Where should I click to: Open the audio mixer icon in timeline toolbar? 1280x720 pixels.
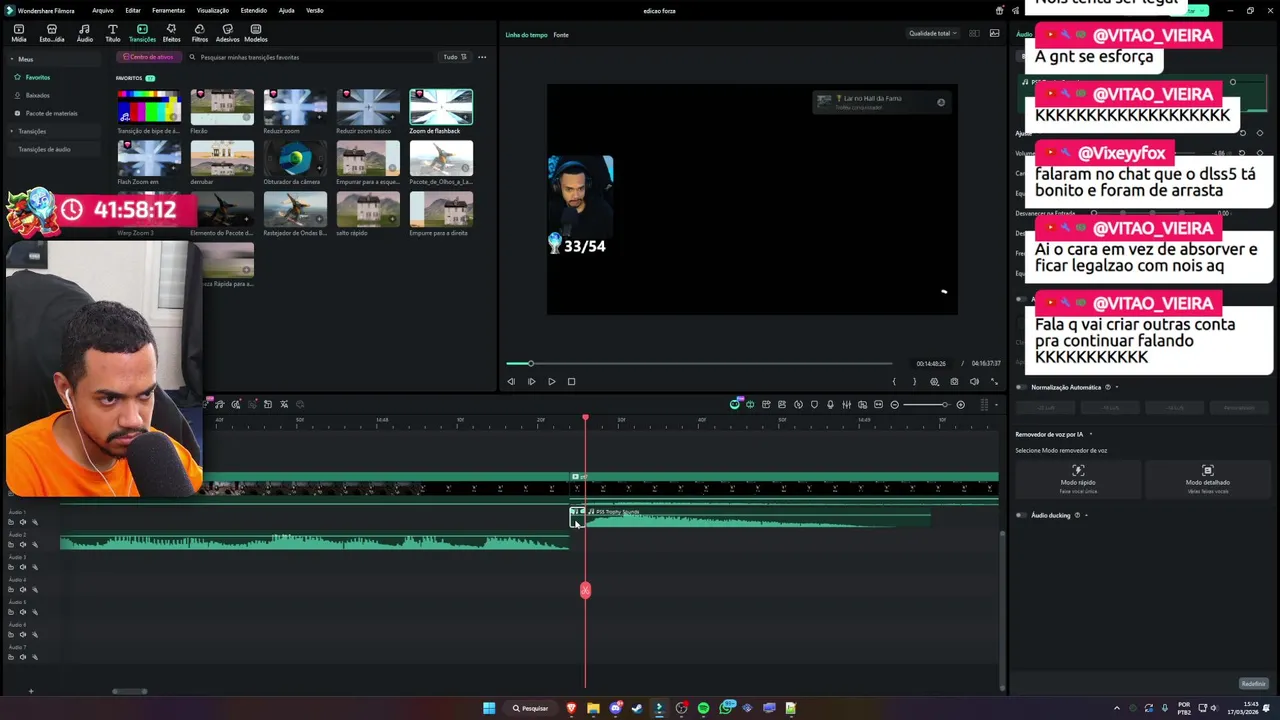pos(846,404)
